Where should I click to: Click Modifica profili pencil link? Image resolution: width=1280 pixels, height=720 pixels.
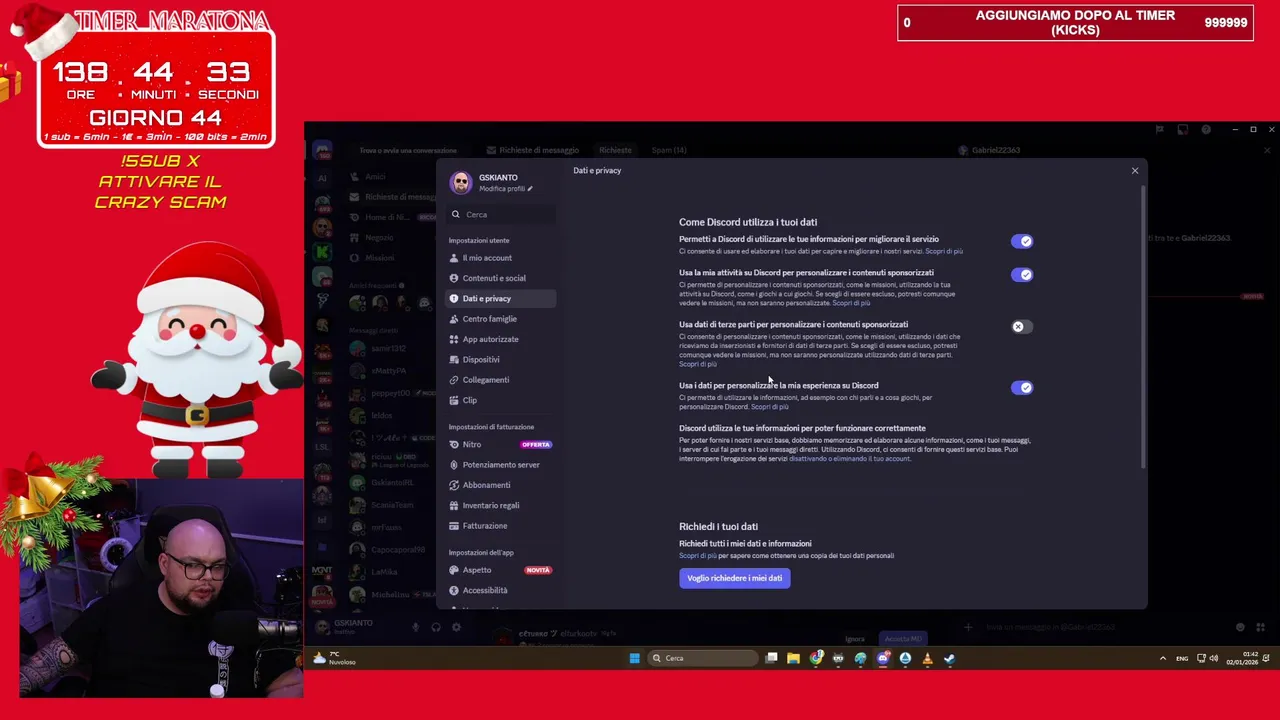pyautogui.click(x=506, y=189)
